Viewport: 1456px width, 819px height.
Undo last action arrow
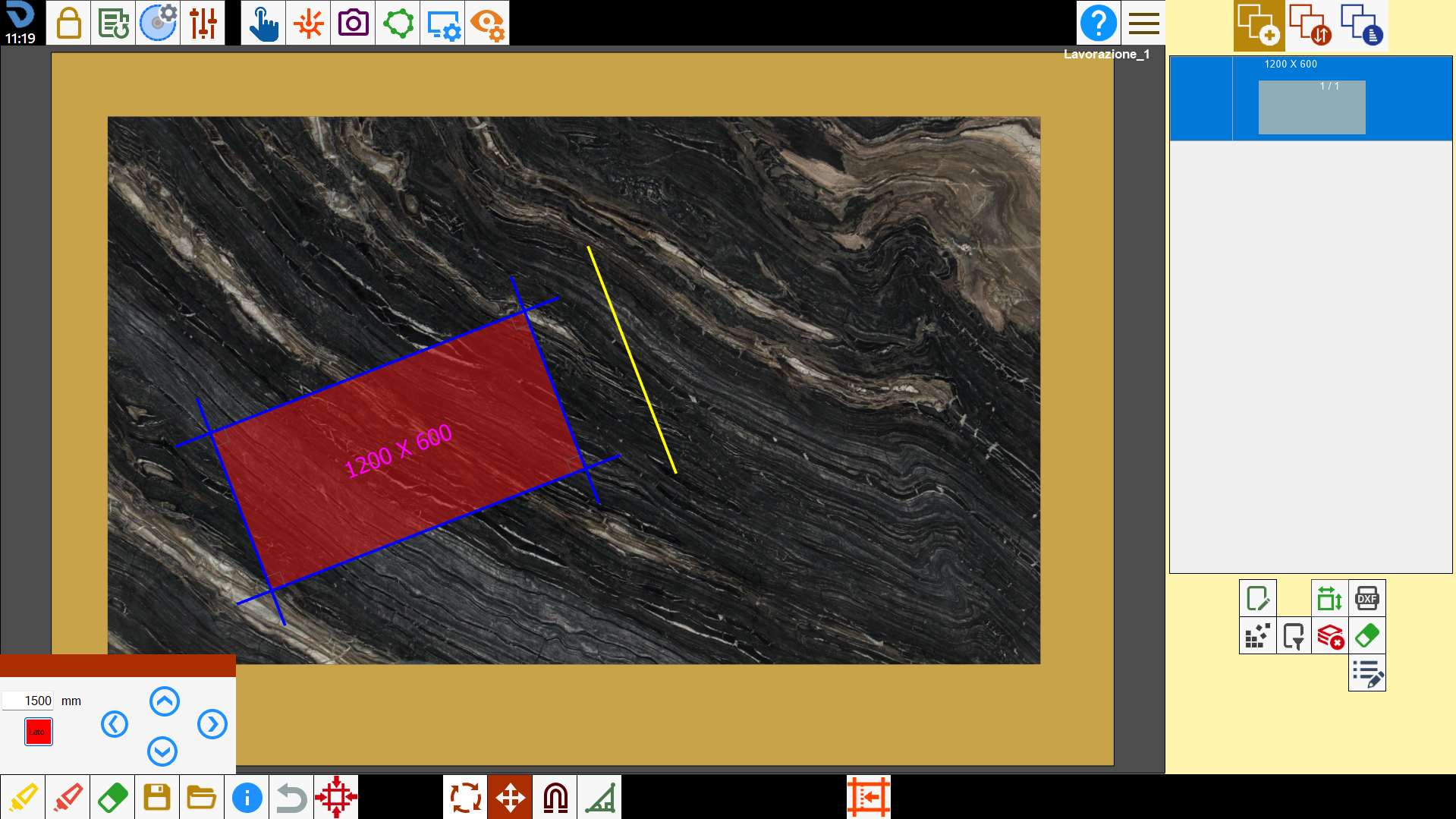coord(291,797)
